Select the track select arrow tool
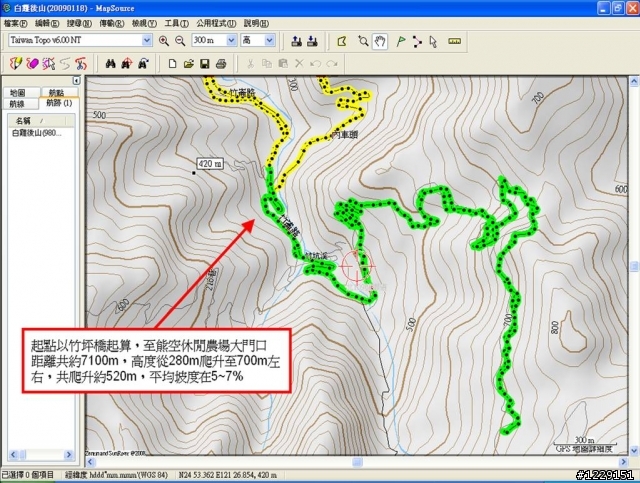 (x=49, y=63)
